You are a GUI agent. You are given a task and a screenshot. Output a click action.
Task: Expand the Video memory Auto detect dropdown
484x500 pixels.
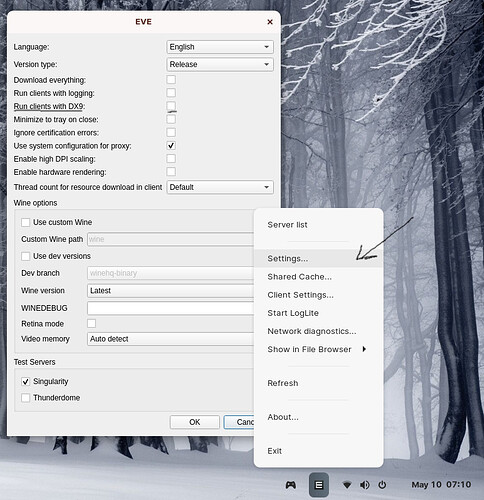170,339
